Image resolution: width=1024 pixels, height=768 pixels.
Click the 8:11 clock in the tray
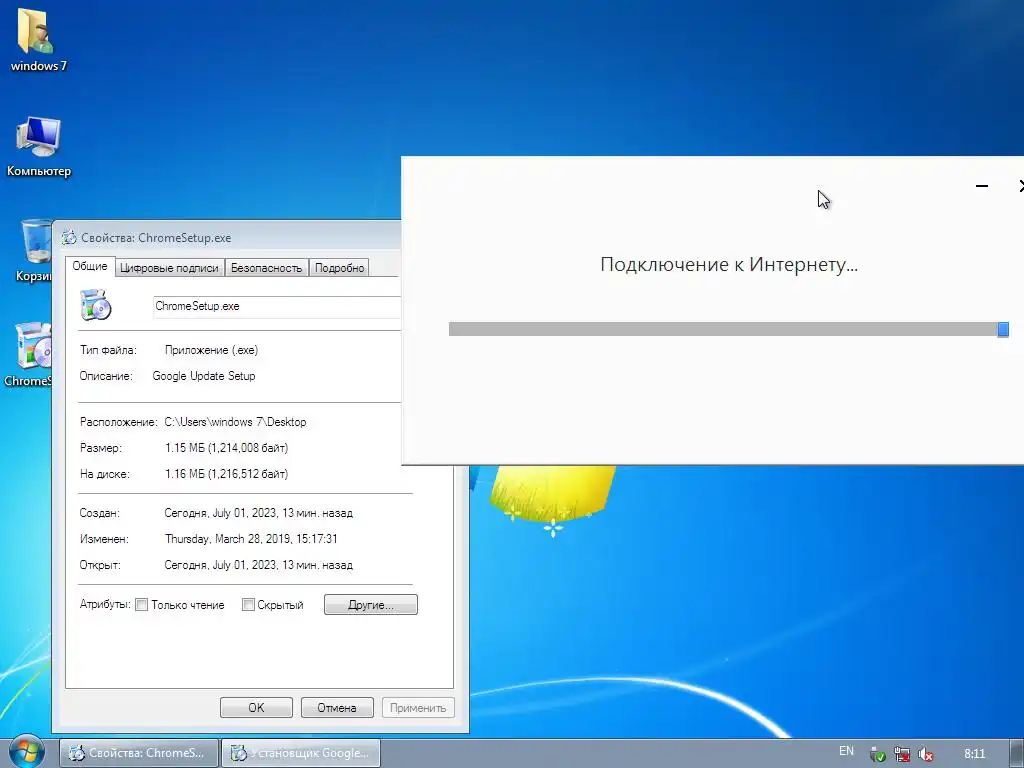pyautogui.click(x=974, y=754)
